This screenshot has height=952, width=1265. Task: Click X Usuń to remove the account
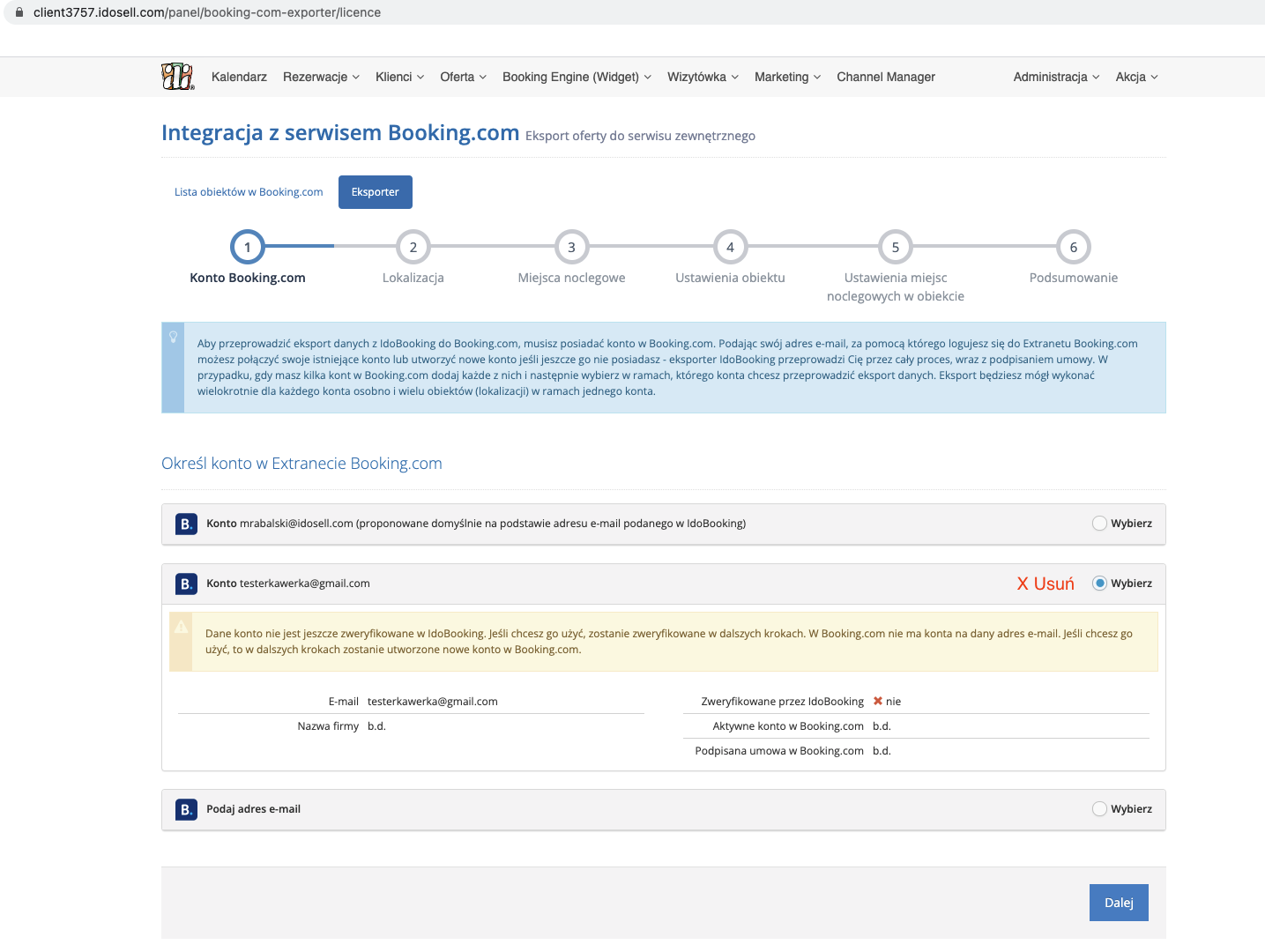coord(1045,584)
